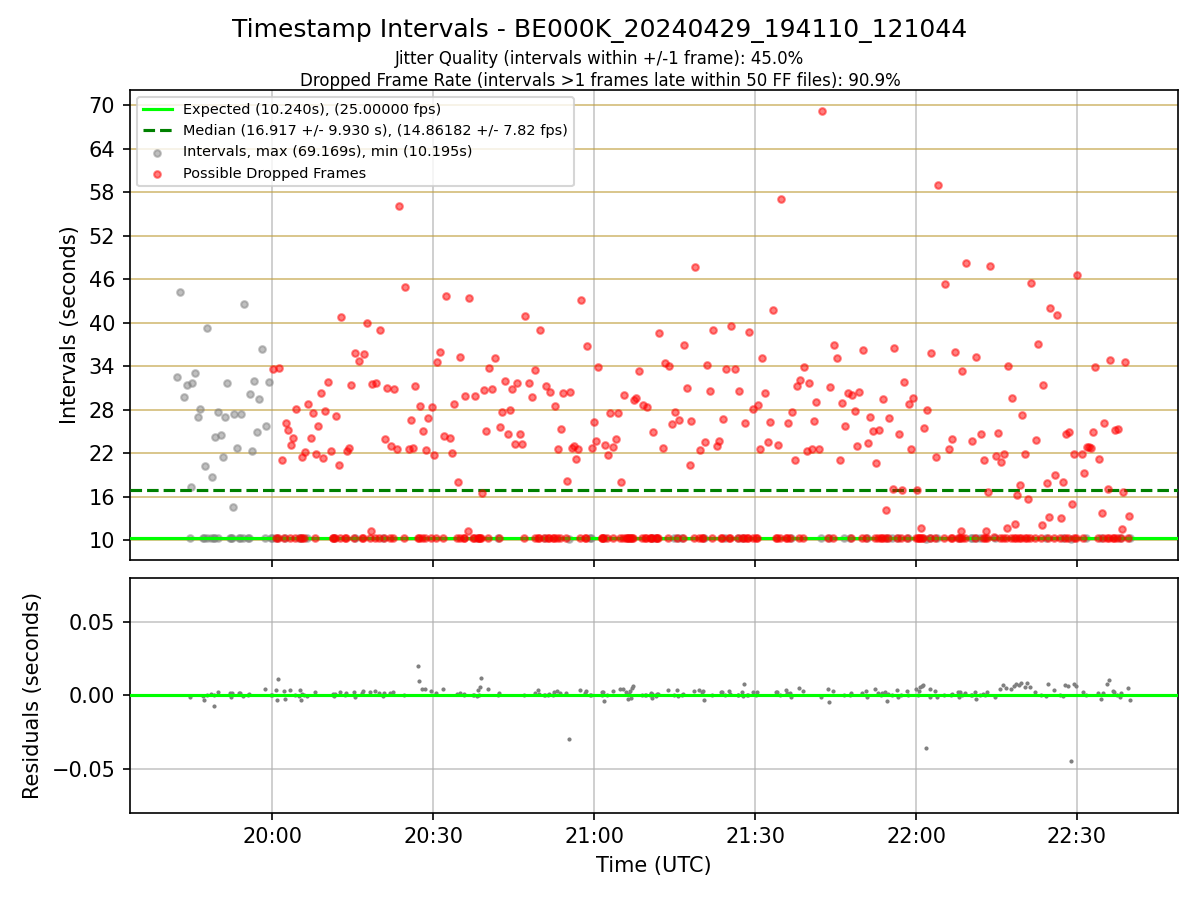Click the '20:30' x-axis tick label
Screen dimensions: 1200x900
pos(433,834)
